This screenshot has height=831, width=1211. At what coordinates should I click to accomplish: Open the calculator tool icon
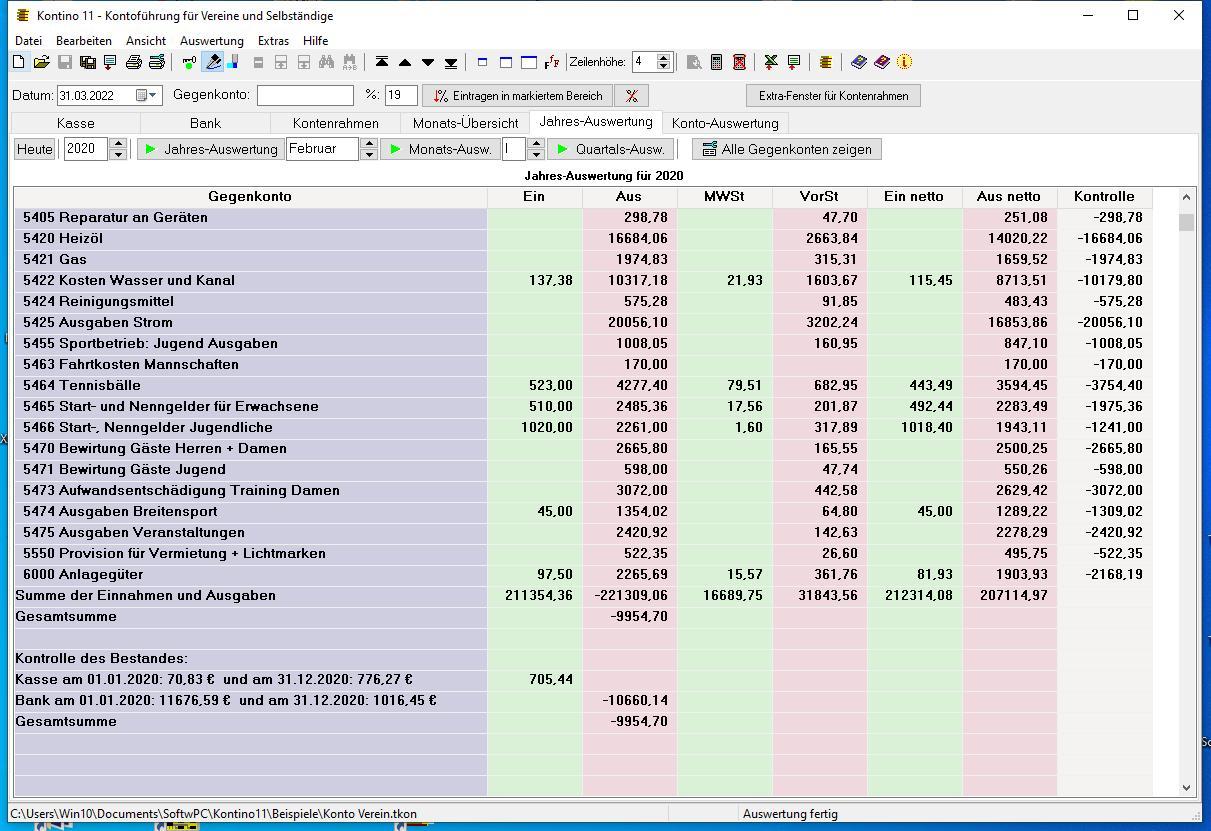point(716,62)
